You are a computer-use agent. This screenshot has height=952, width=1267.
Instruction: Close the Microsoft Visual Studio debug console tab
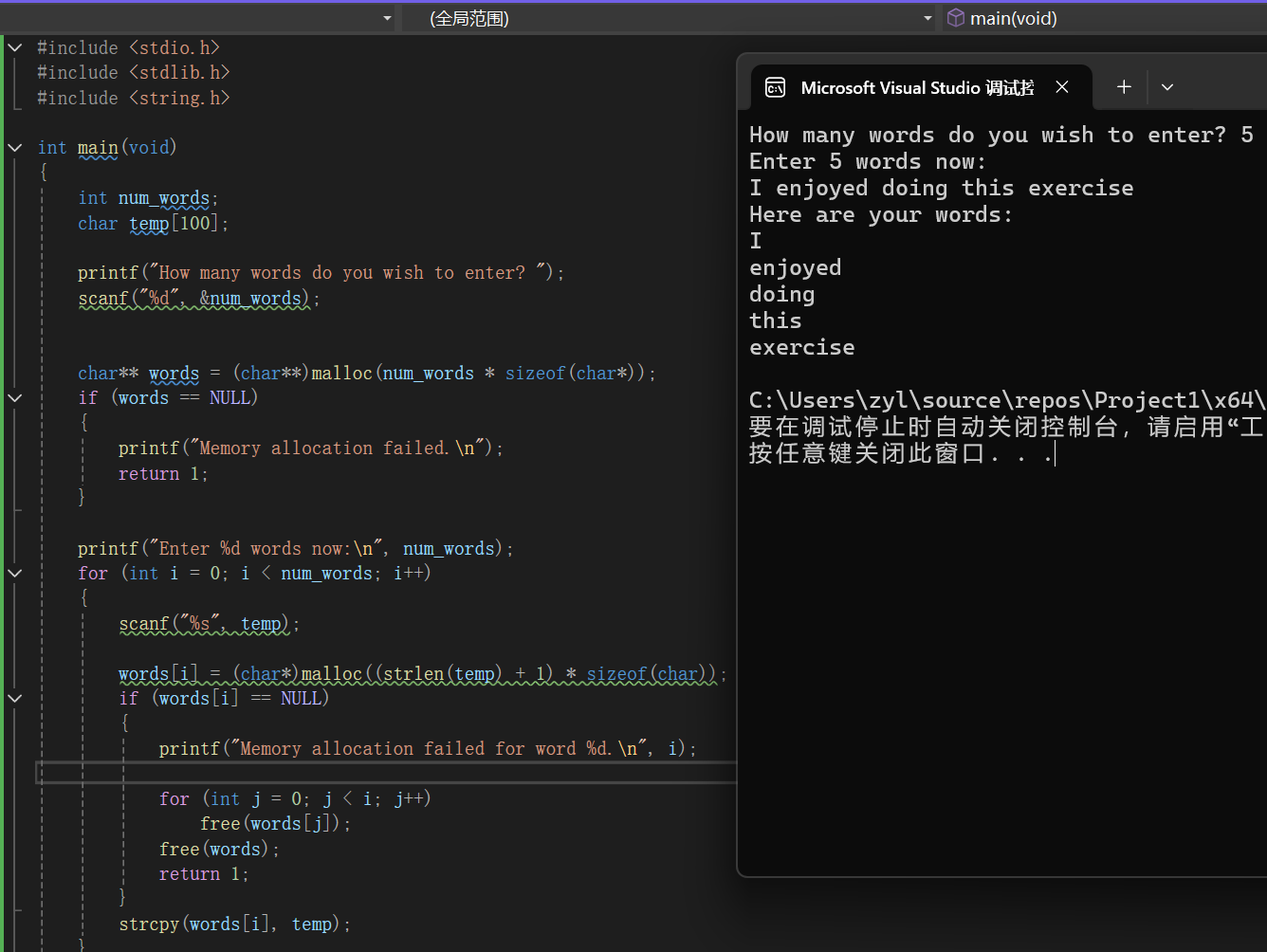(x=1062, y=87)
